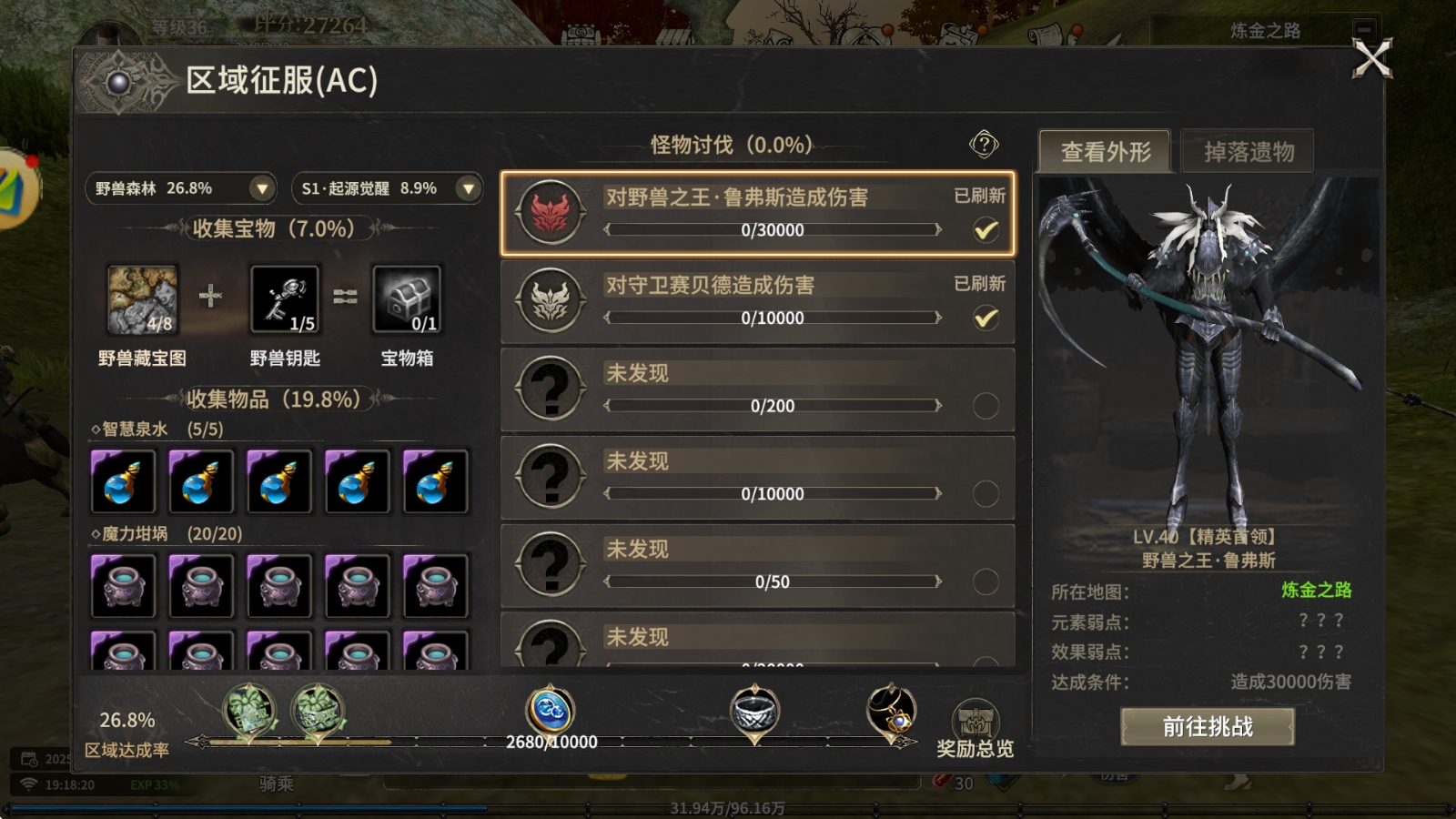The width and height of the screenshot is (1456, 819).
Task: Toggle the checkmark for 野兽之王·鲁弗斯 quest
Action: pyautogui.click(x=986, y=230)
